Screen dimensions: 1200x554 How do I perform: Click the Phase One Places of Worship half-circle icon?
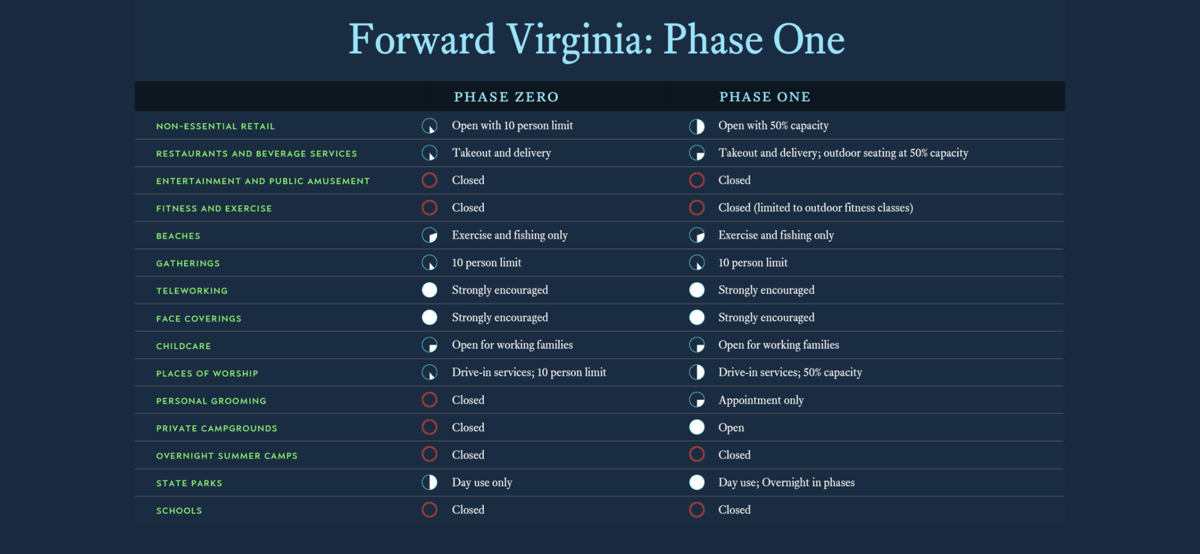tap(697, 372)
